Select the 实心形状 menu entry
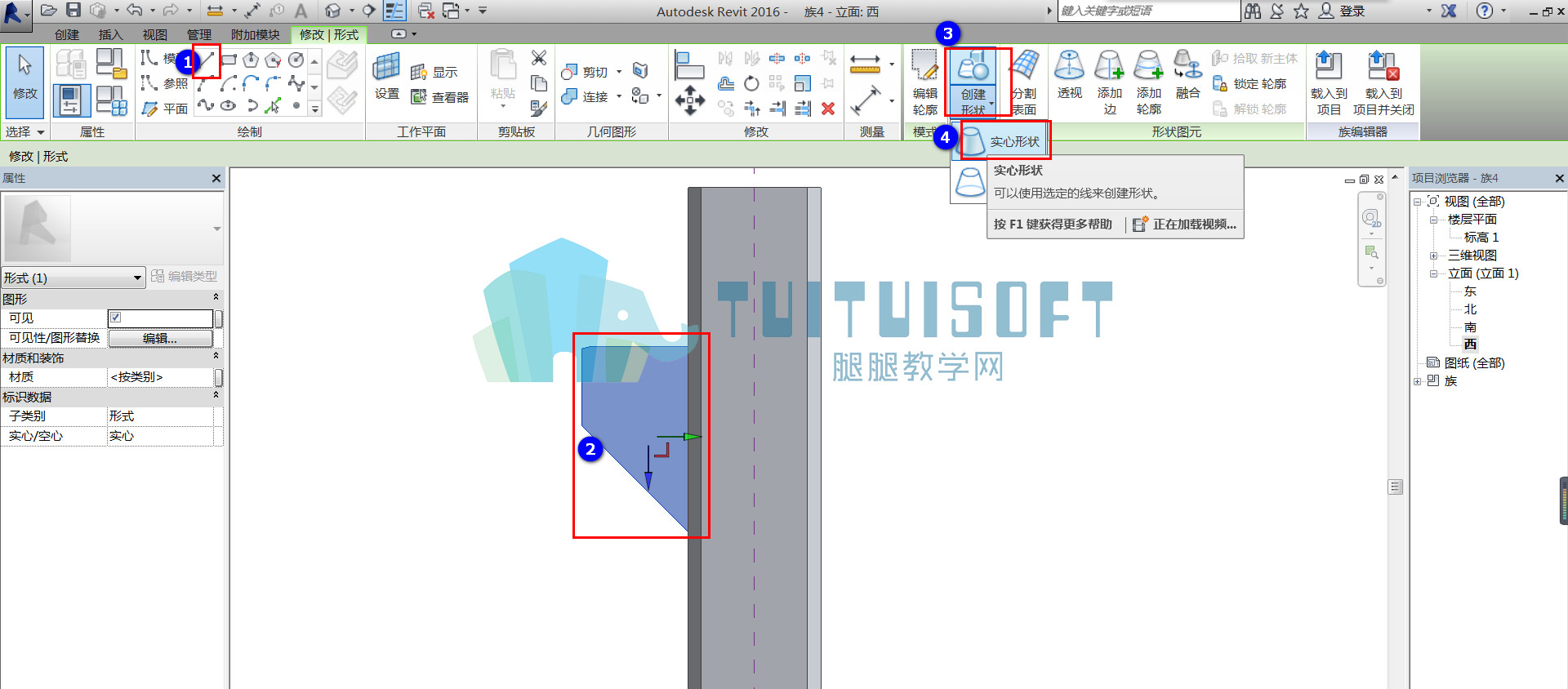The image size is (1568, 689). click(x=1005, y=140)
